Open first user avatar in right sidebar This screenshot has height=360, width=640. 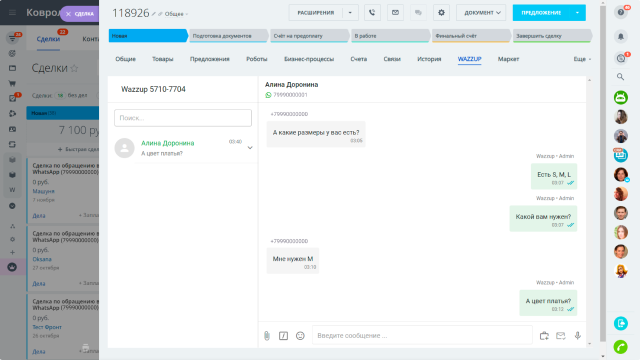tap(621, 117)
